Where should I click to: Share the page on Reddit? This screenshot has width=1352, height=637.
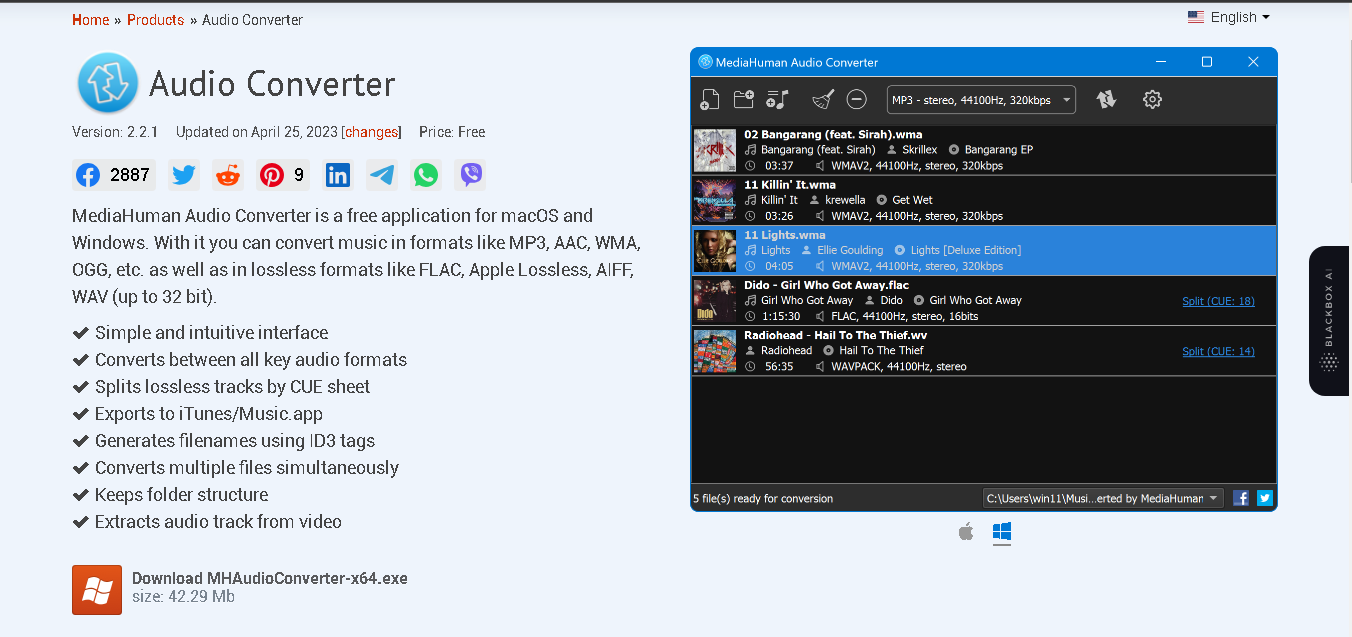(228, 175)
